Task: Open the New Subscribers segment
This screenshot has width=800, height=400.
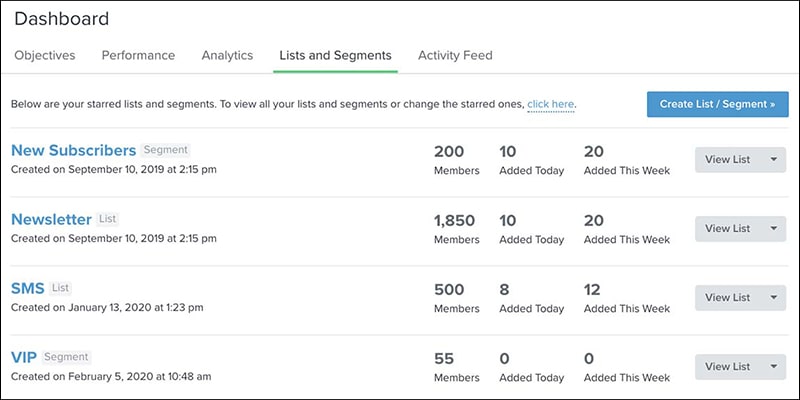Action: 73,151
